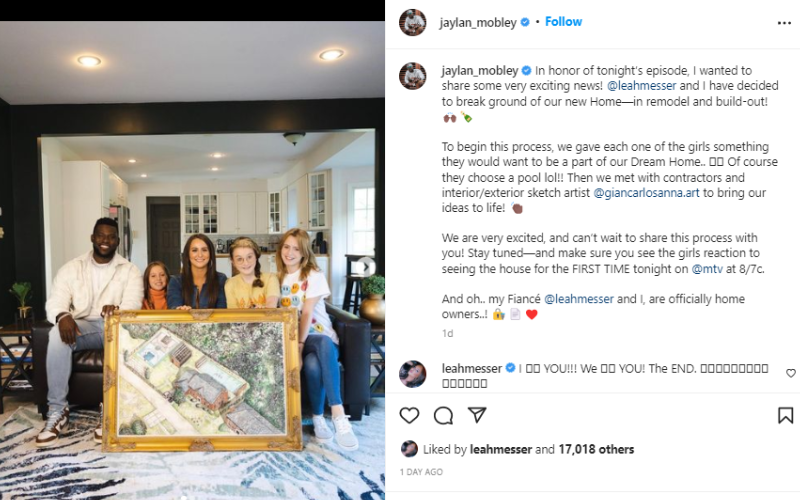Open the three-dot more options menu
Image resolution: width=800 pixels, height=500 pixels.
coord(784,23)
